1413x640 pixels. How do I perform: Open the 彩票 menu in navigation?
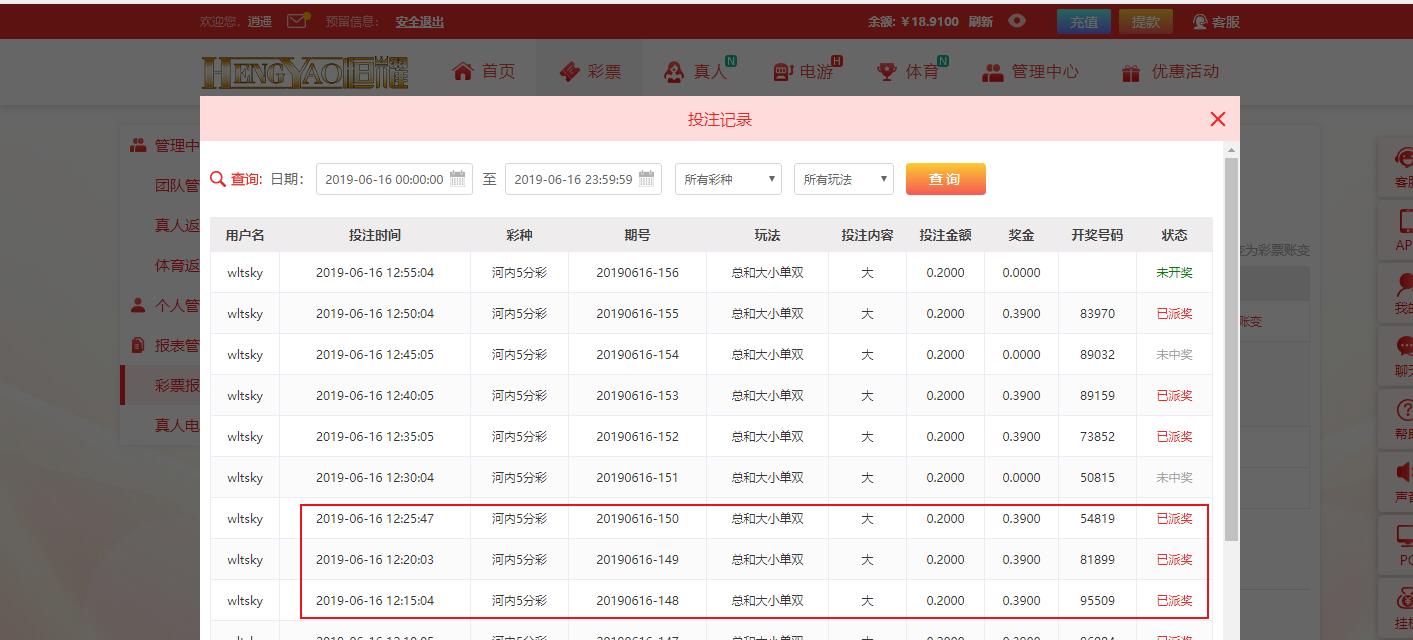pos(590,72)
